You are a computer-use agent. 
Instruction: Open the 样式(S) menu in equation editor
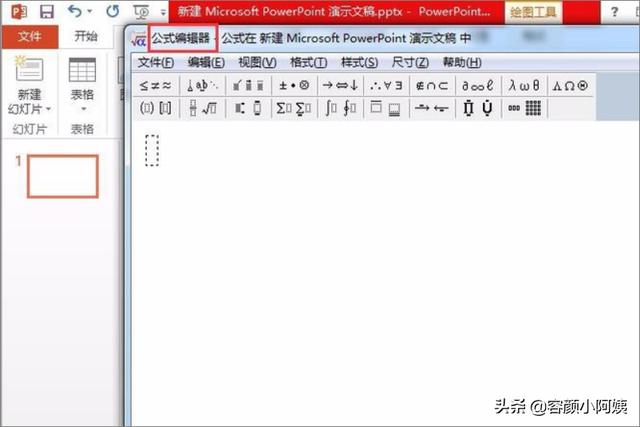[x=359, y=63]
